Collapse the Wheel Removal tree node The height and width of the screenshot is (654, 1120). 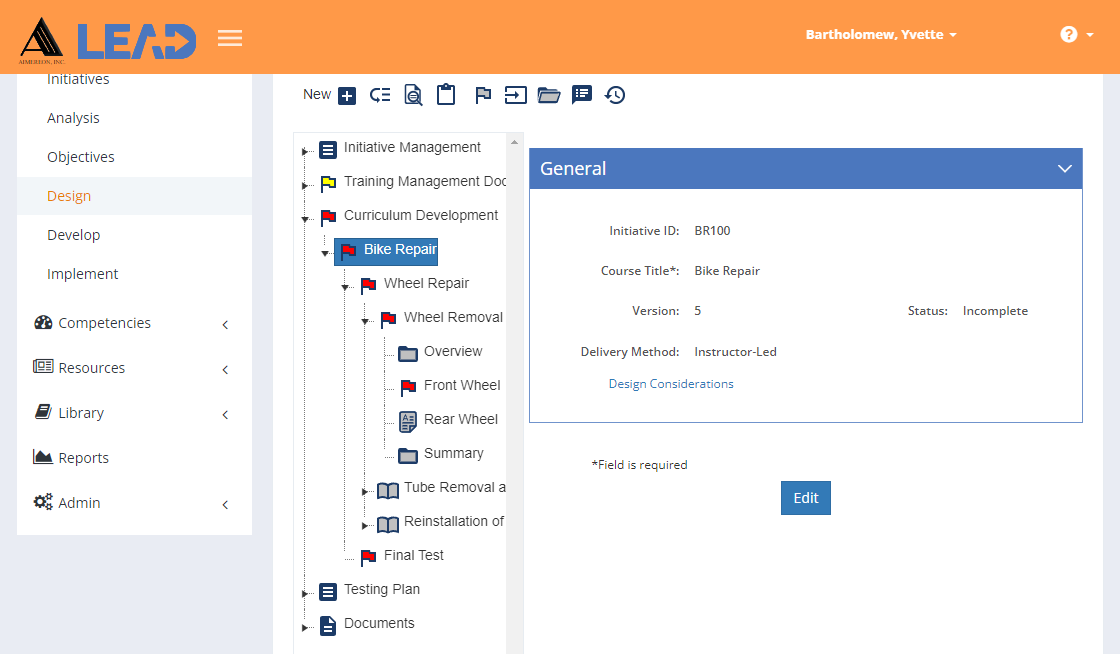coord(364,321)
